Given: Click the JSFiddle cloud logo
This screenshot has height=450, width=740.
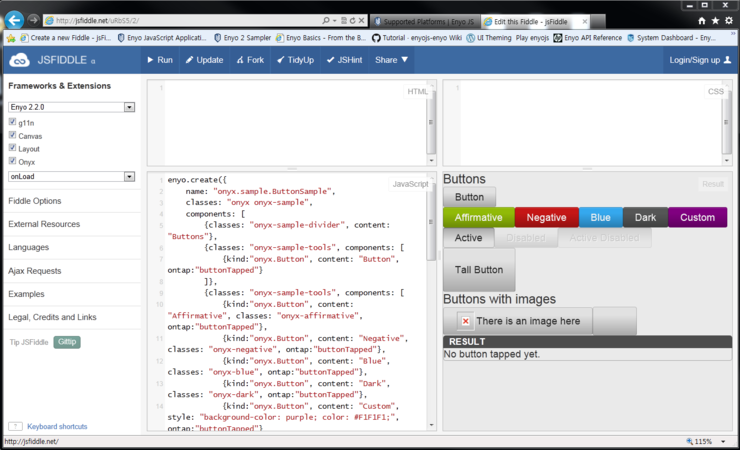Looking at the screenshot, I should (19, 60).
